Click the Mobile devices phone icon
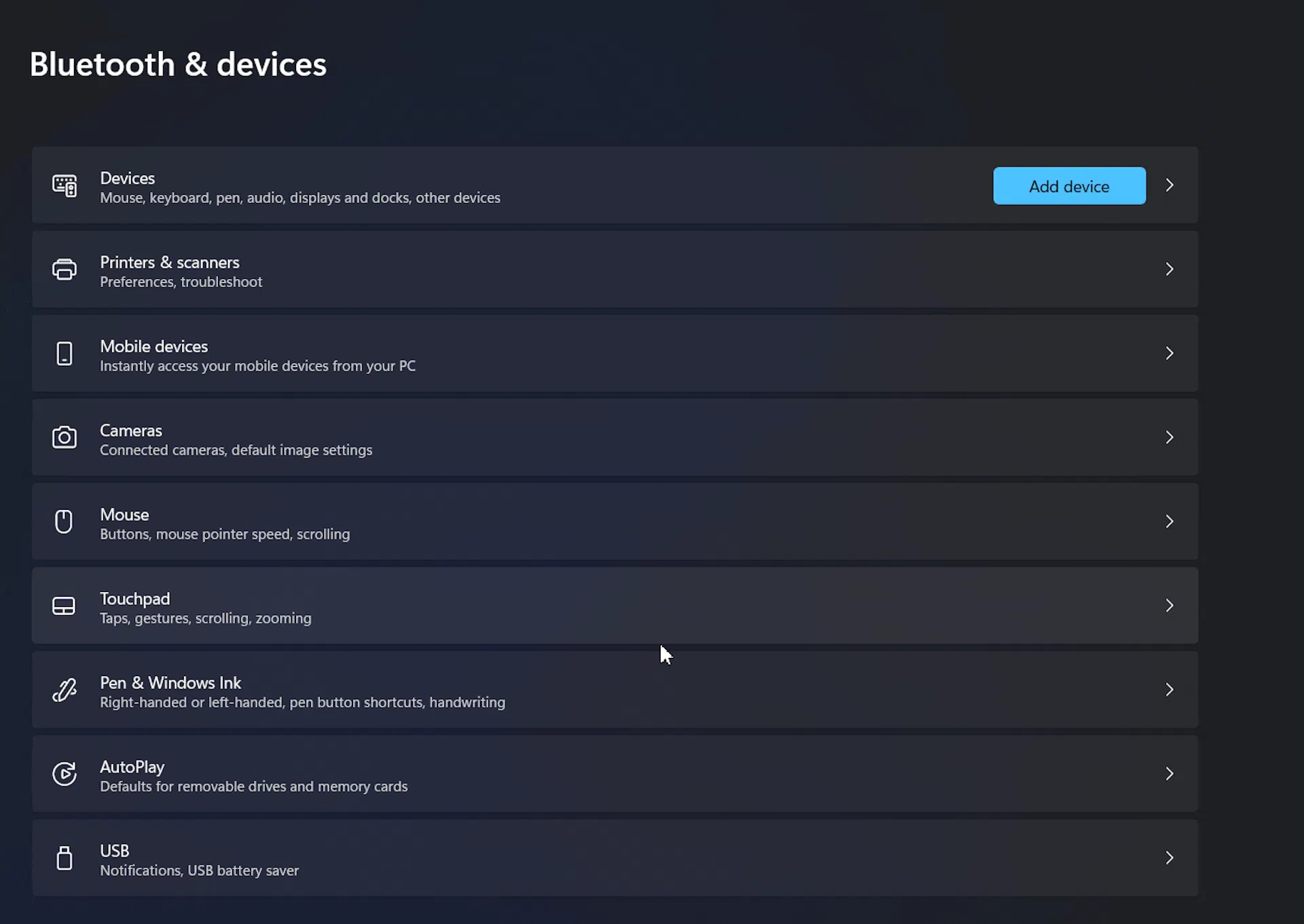This screenshot has height=924, width=1304. 65,354
